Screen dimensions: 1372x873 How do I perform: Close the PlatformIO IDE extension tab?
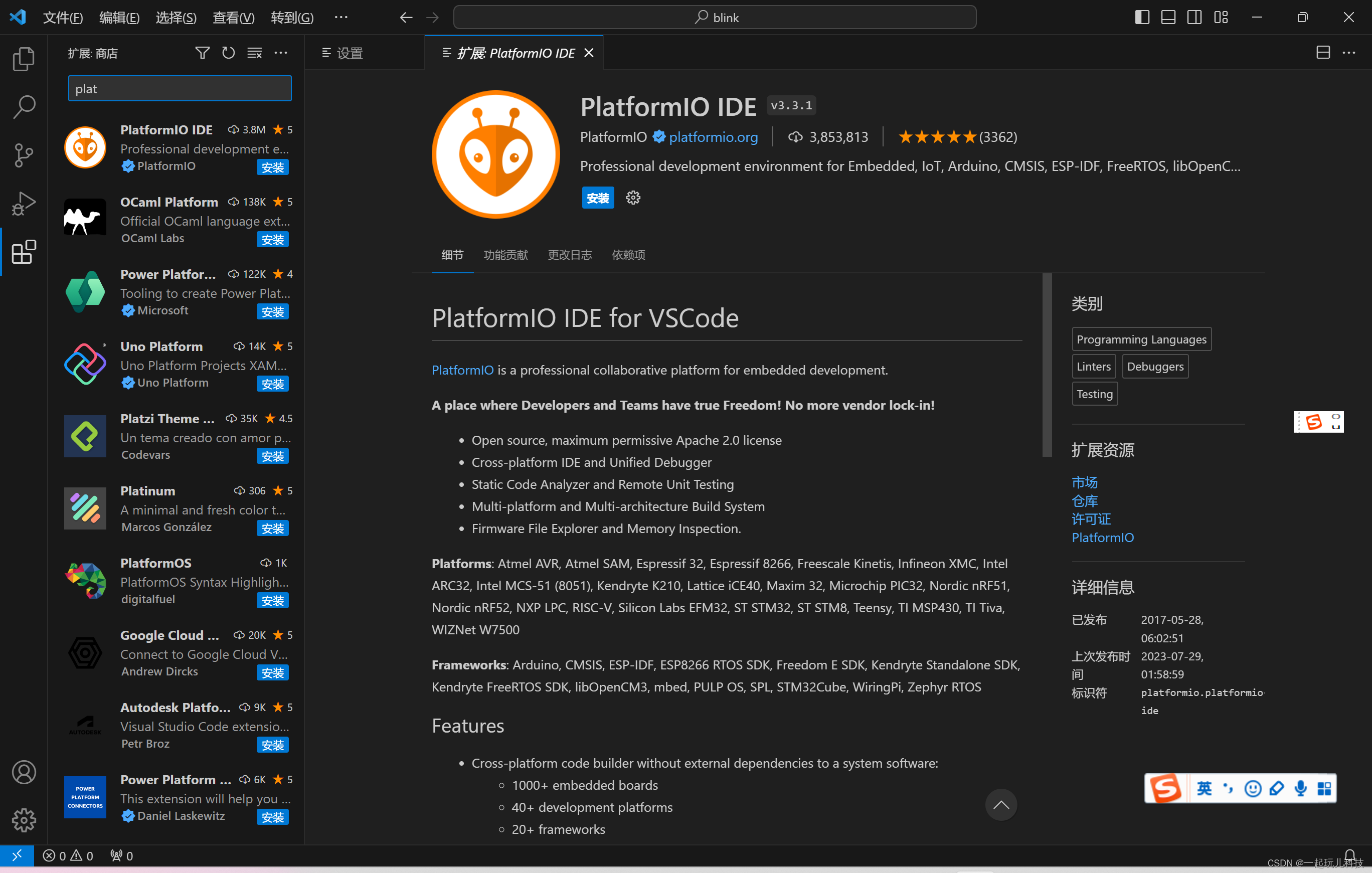pos(589,53)
